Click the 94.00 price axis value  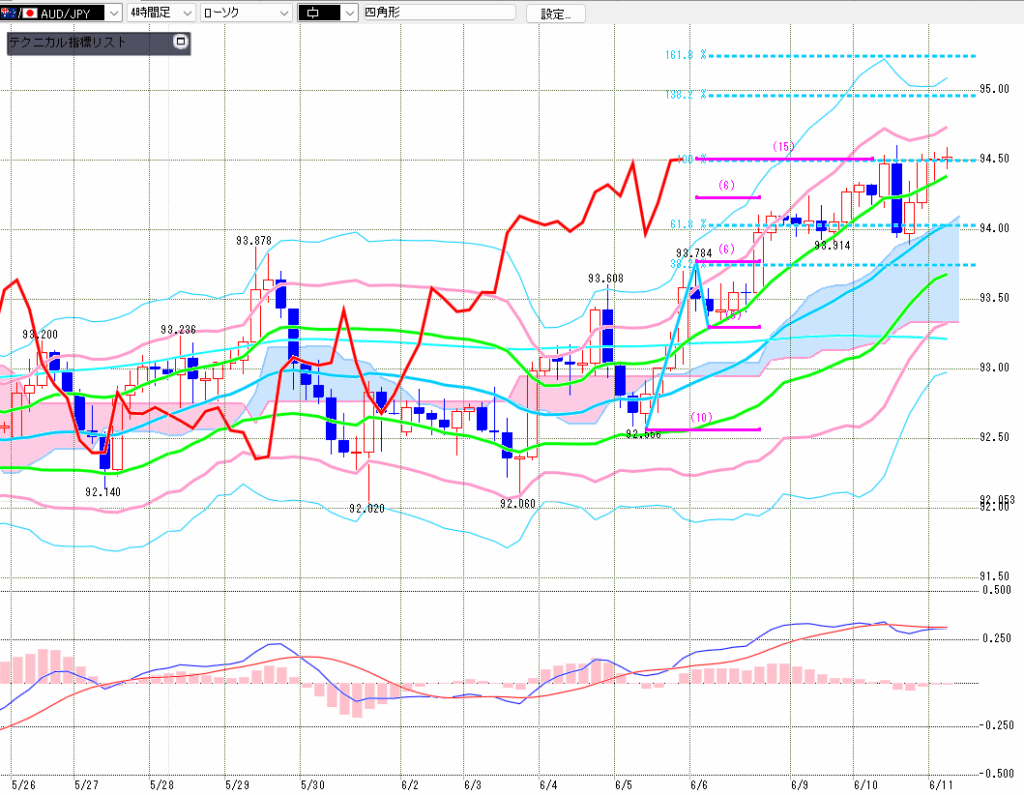click(x=994, y=228)
